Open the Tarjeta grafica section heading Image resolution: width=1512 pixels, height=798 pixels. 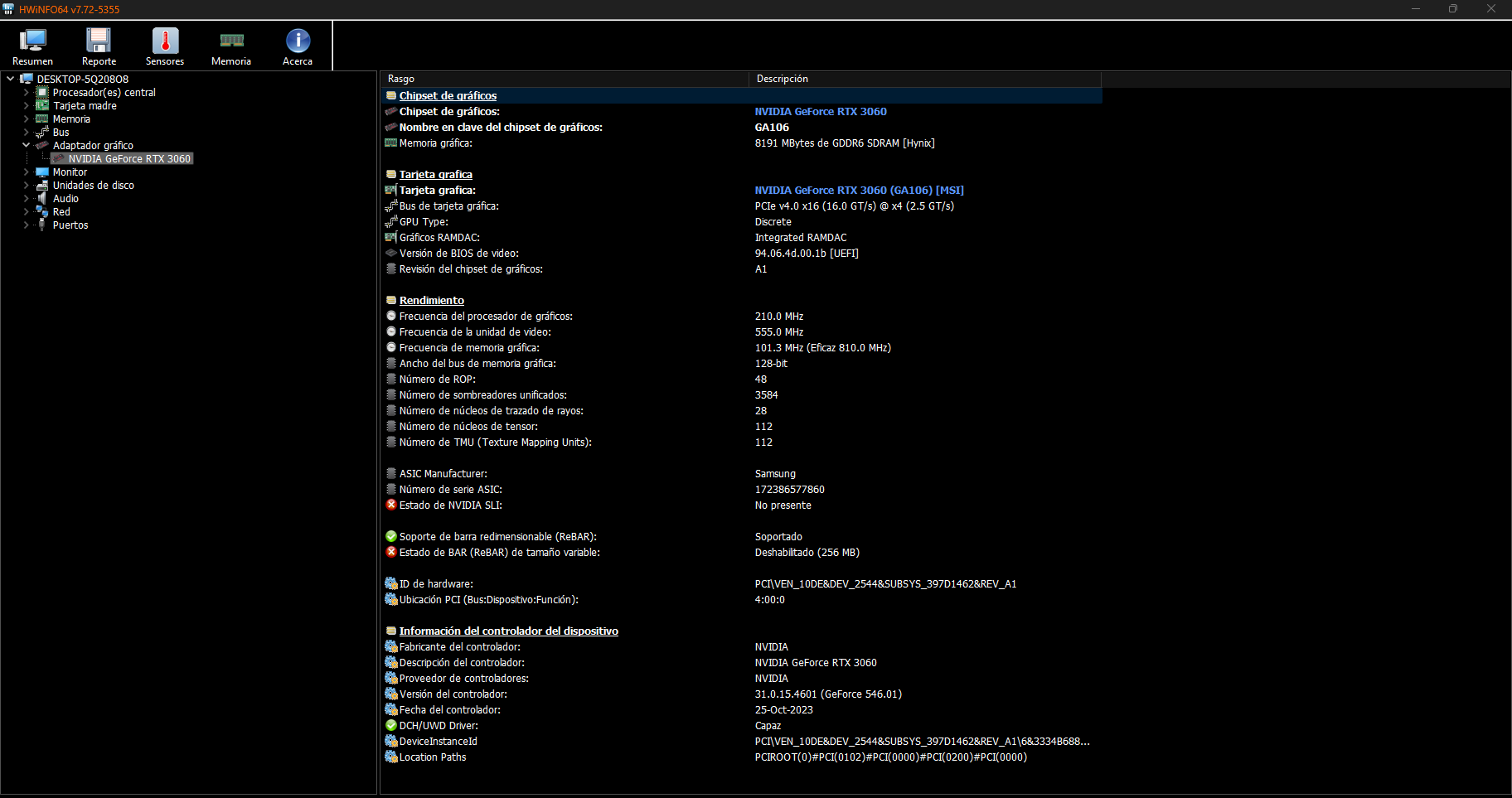[436, 174]
